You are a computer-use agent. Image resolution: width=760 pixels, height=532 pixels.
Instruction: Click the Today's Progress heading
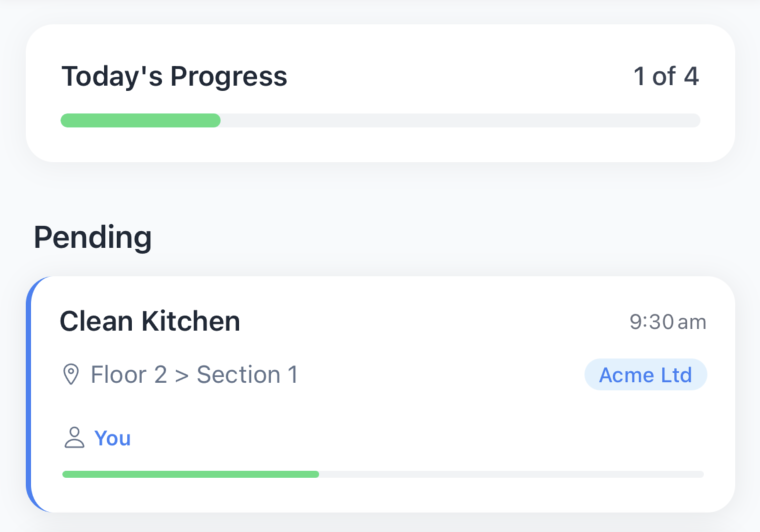(174, 77)
